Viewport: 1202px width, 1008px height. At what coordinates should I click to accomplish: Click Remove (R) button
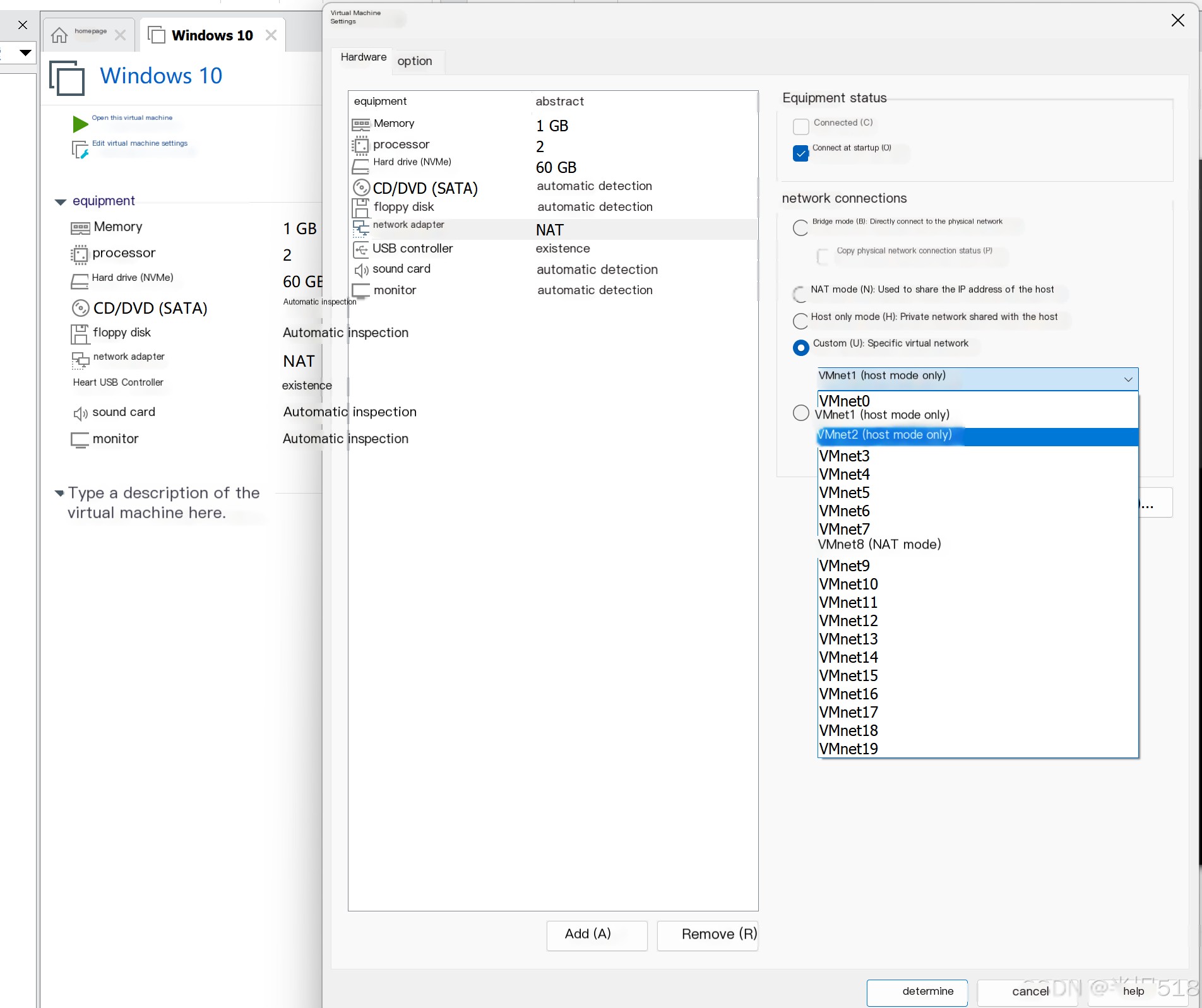(707, 935)
